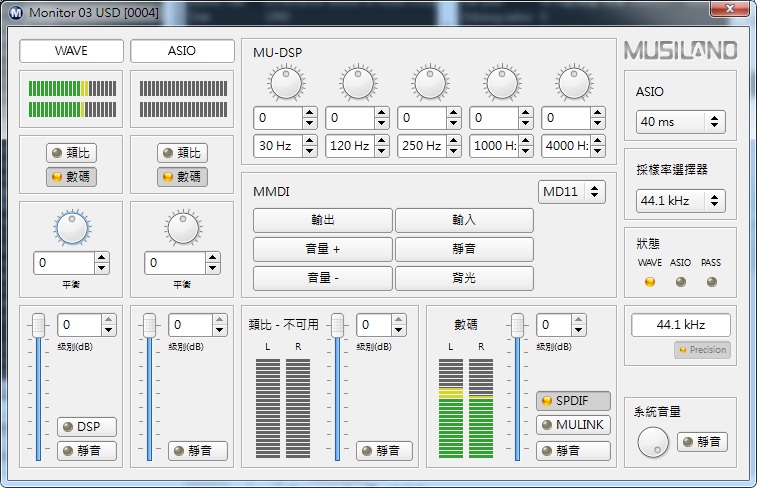This screenshot has width=757, height=488.
Task: Click the WAVE balance knob
Action: tap(72, 229)
